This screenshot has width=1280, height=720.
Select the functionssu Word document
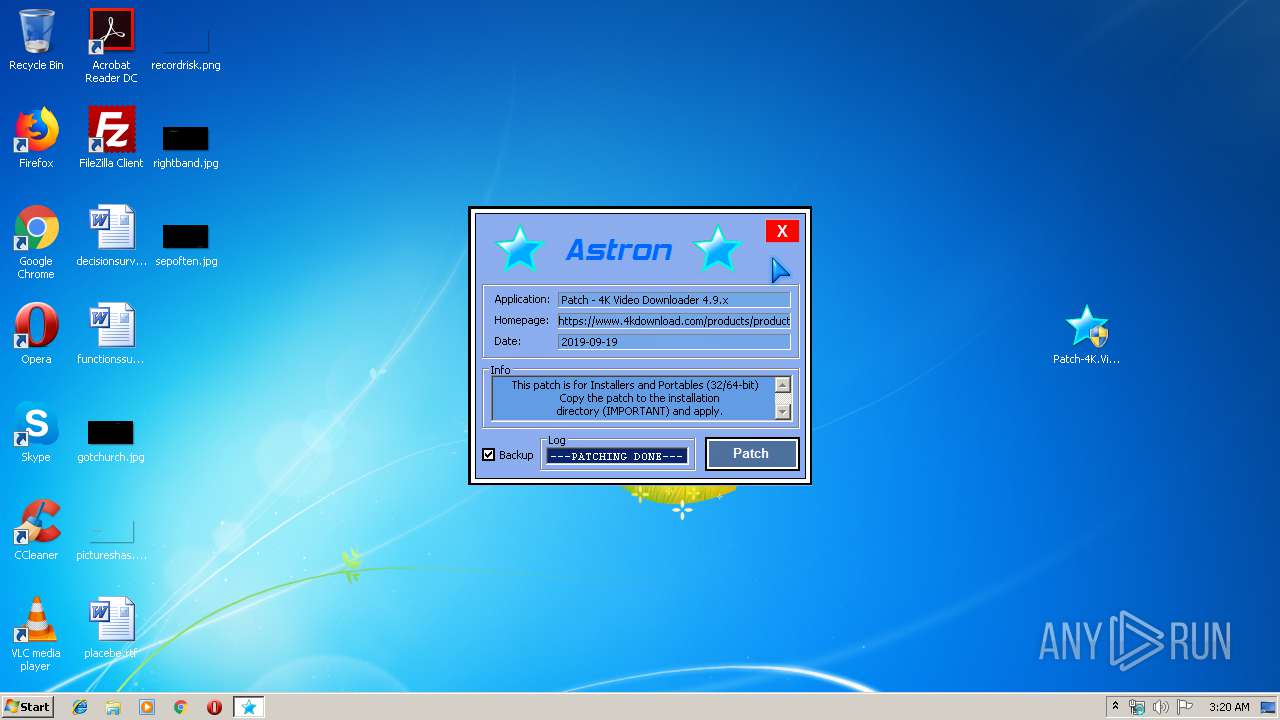coord(111,334)
